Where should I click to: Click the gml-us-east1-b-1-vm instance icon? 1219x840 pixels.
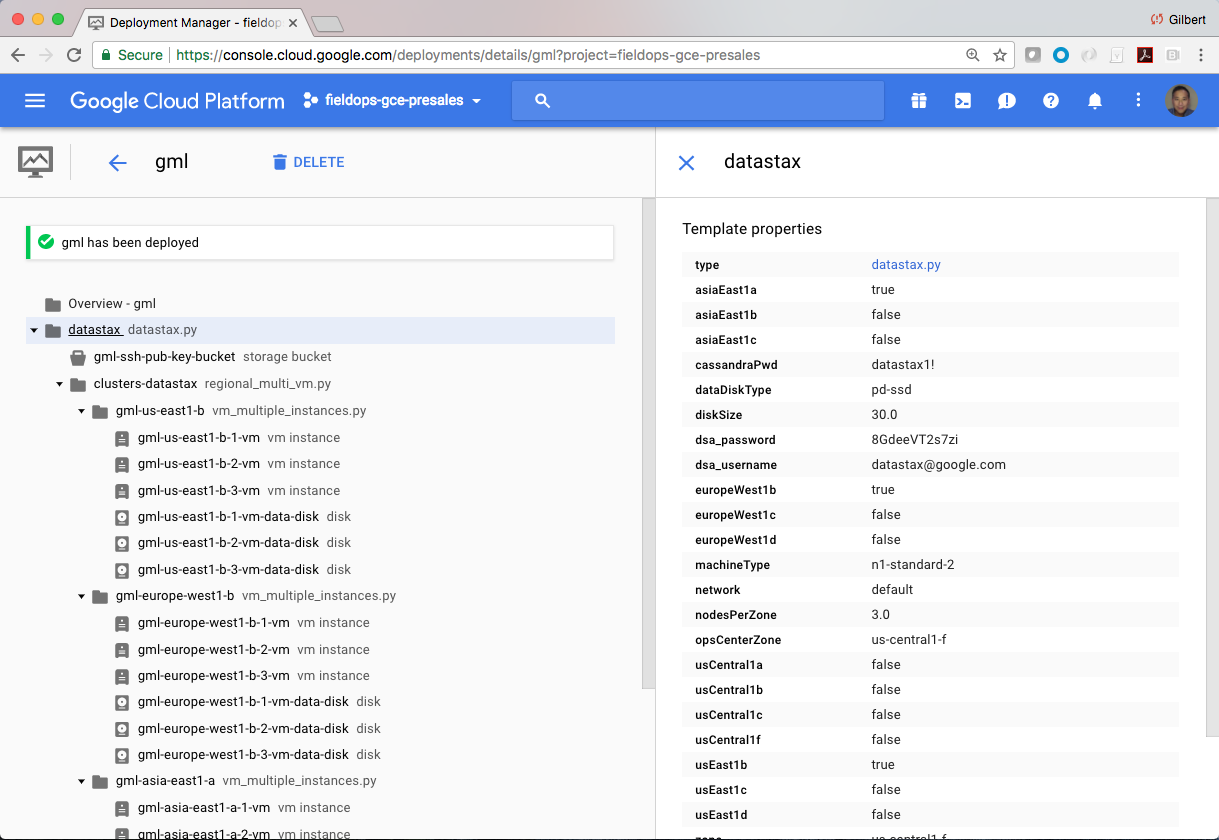pos(122,438)
